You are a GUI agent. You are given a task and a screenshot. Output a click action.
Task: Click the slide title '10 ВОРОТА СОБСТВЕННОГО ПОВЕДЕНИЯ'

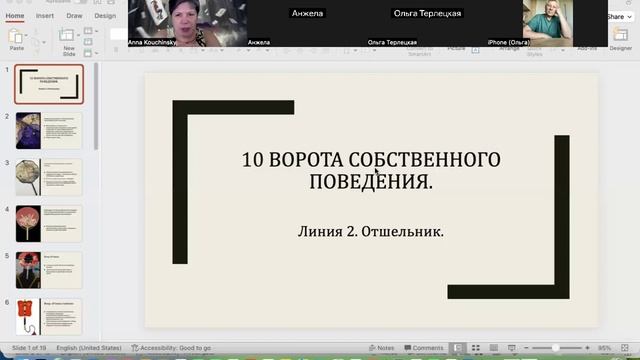pyautogui.click(x=371, y=171)
